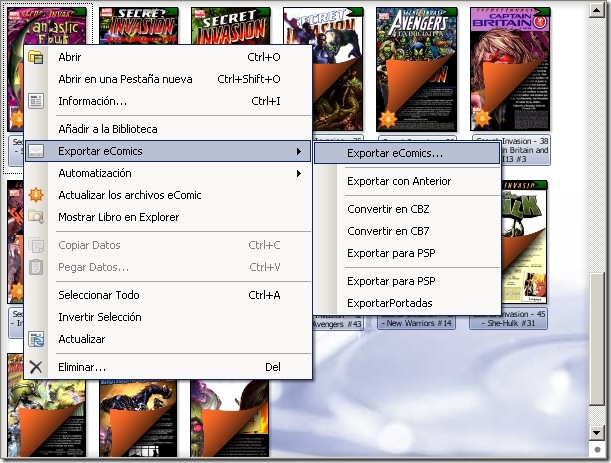This screenshot has height=463, width=611.
Task: Click the disabled Pegar Datos… entry
Action: click(x=168, y=267)
